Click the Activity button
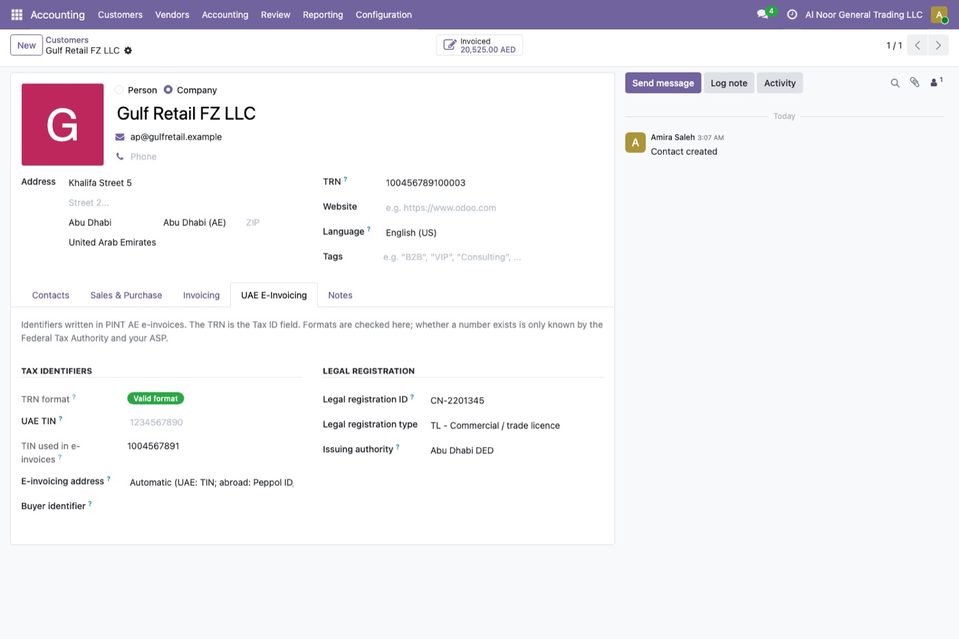Screen dimensions: 959x639 pyautogui.click(x=779, y=83)
